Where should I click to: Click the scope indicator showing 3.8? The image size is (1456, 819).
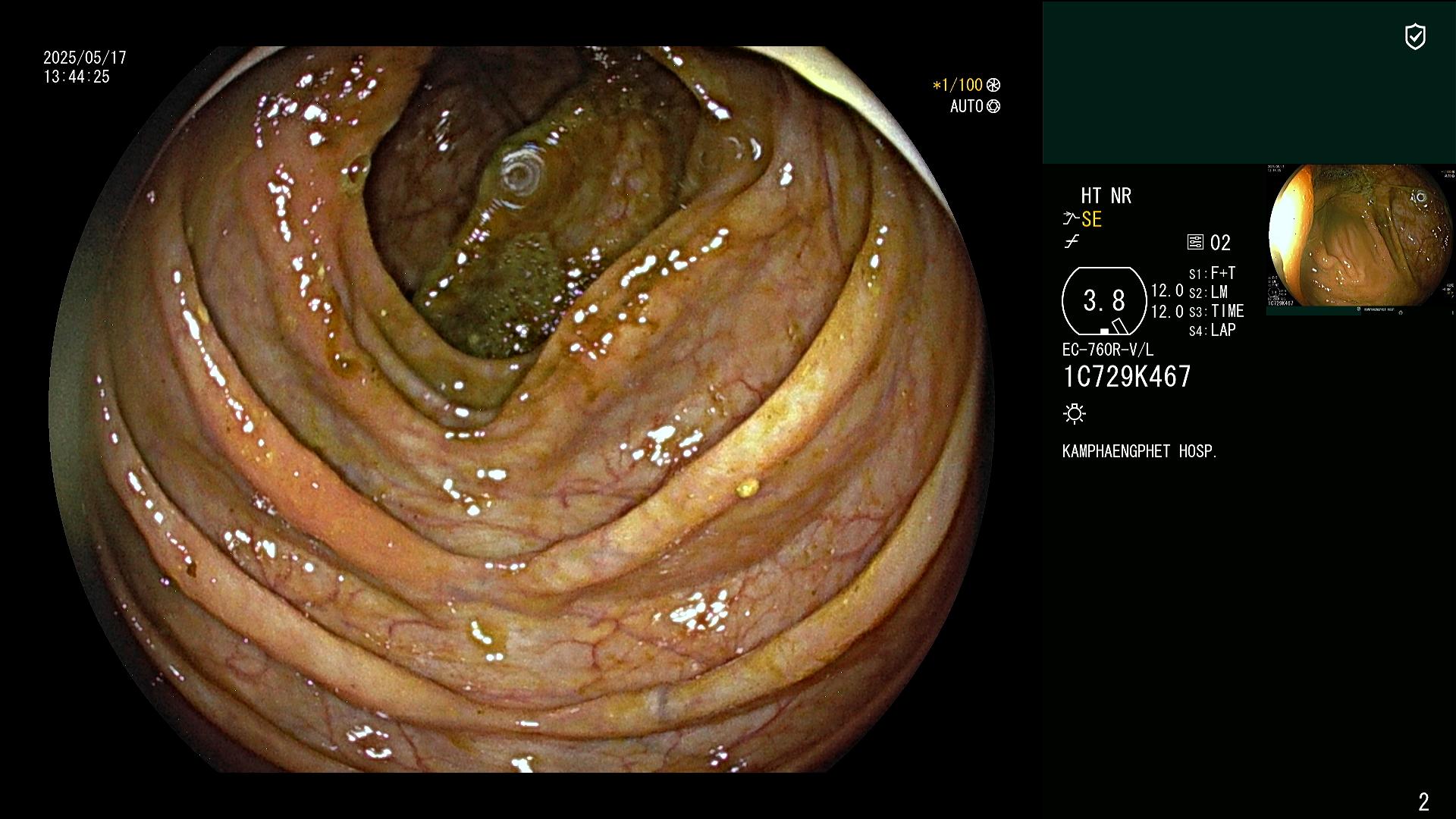click(1104, 301)
